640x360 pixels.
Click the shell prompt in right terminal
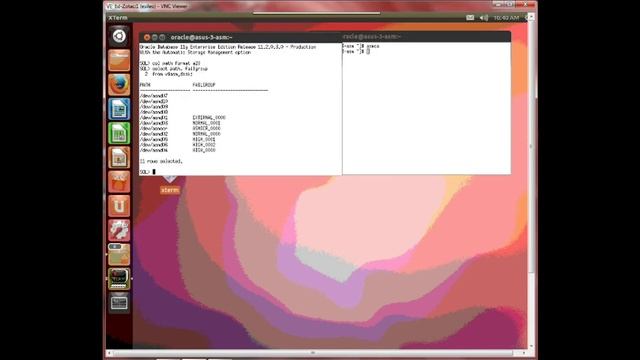click(356, 51)
